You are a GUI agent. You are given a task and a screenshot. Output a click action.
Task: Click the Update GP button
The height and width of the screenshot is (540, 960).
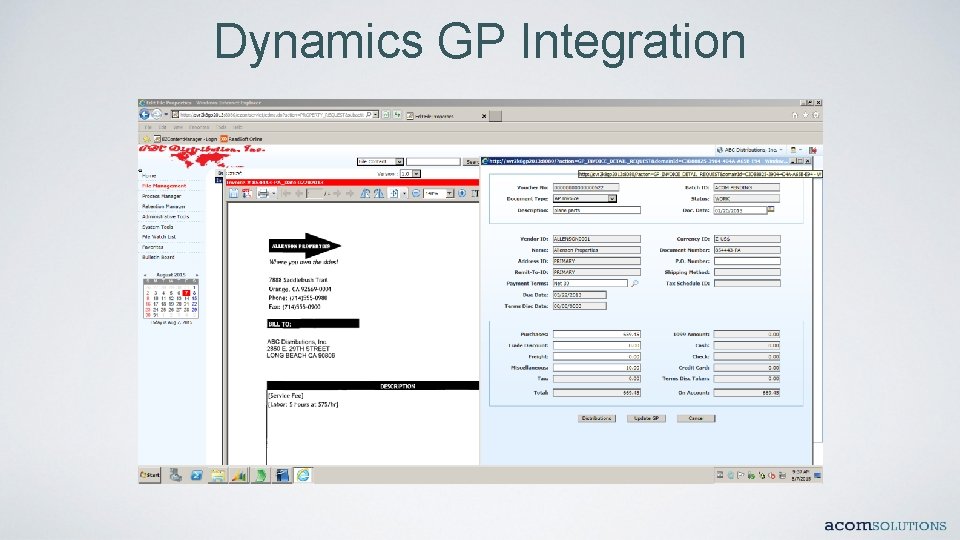[646, 418]
